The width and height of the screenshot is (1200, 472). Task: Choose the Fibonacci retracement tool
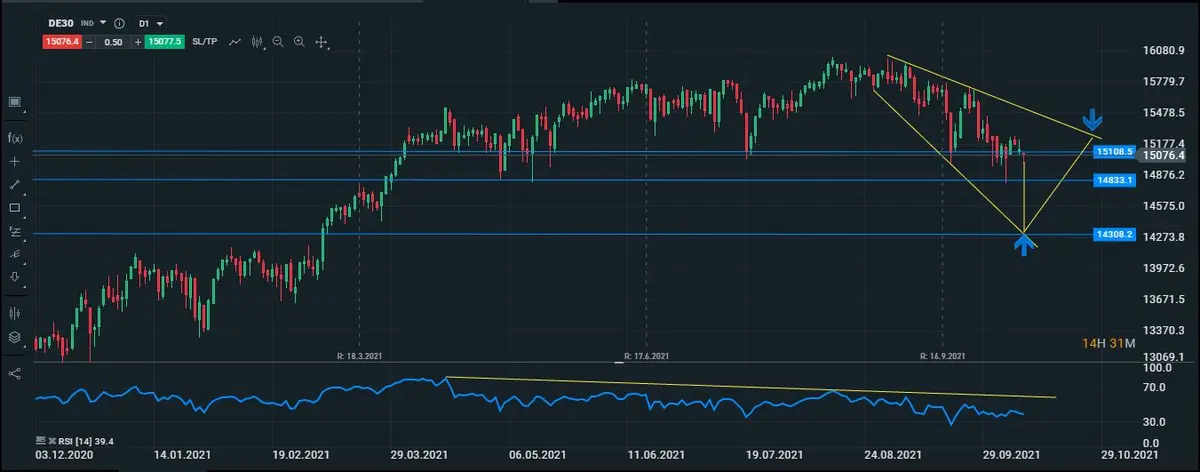(x=15, y=231)
